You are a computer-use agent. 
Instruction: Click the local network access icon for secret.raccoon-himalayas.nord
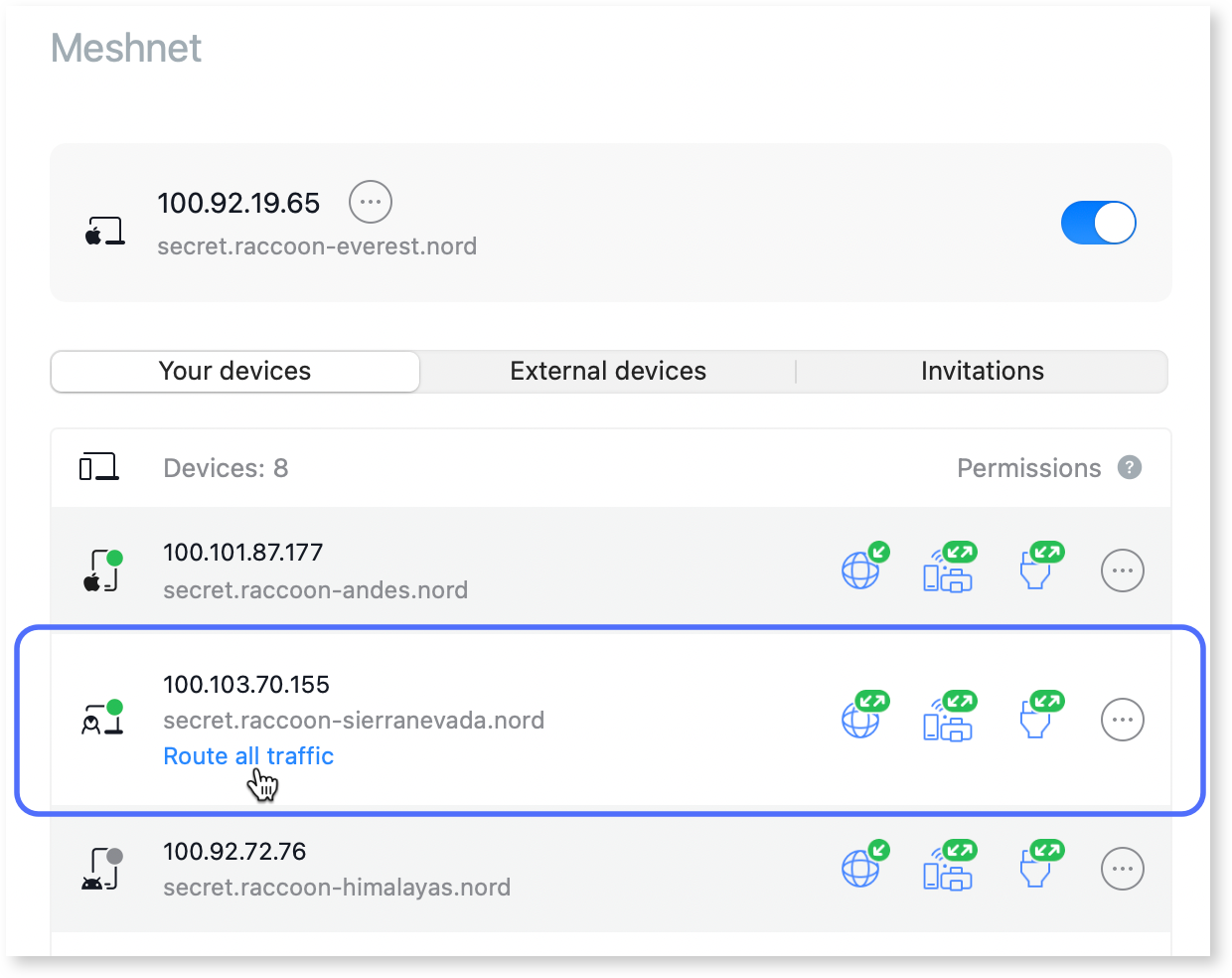[x=950, y=866]
